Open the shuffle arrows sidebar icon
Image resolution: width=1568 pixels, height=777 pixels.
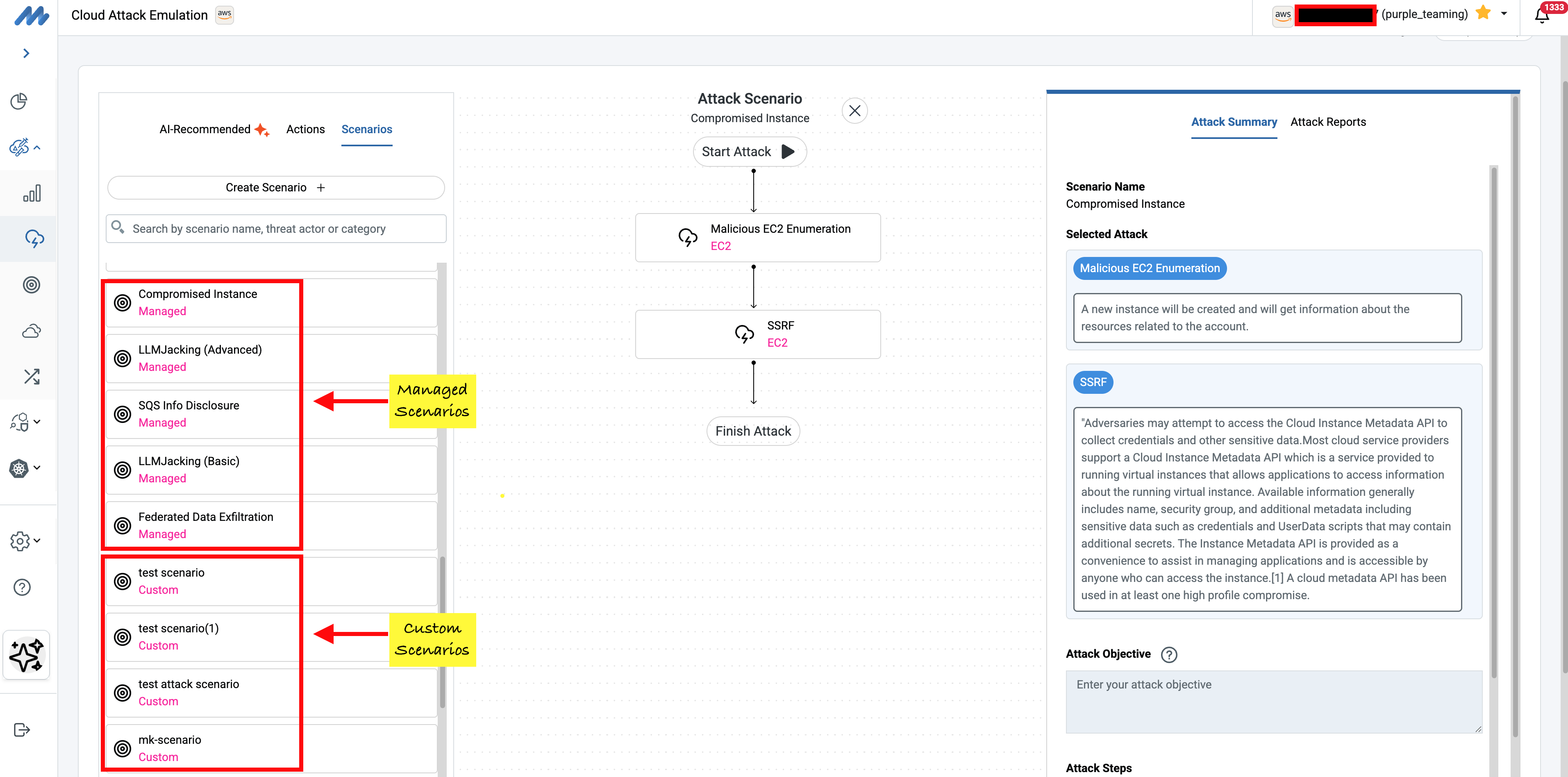32,377
